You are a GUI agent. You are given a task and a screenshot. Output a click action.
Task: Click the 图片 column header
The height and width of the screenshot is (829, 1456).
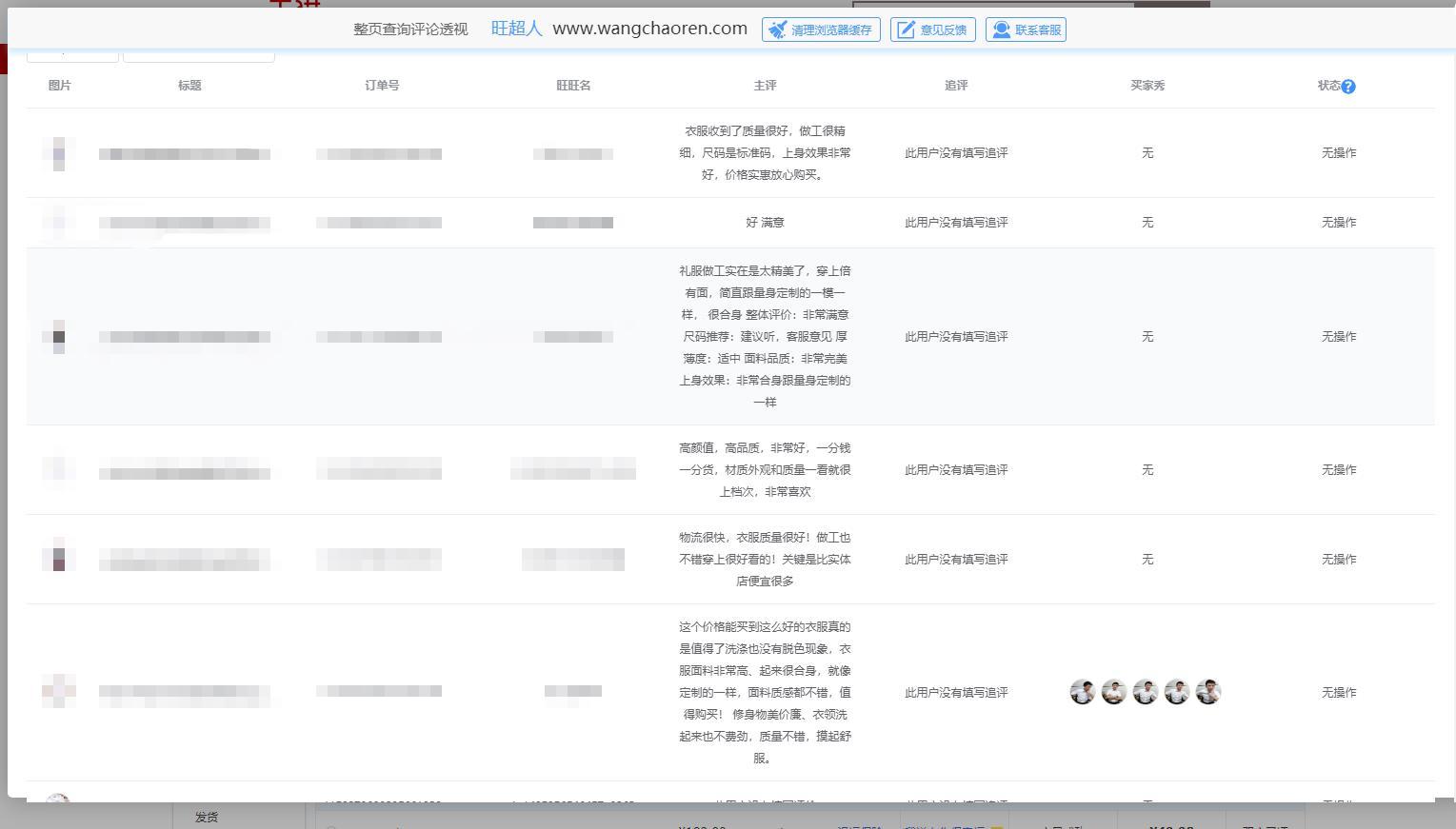[x=60, y=86]
